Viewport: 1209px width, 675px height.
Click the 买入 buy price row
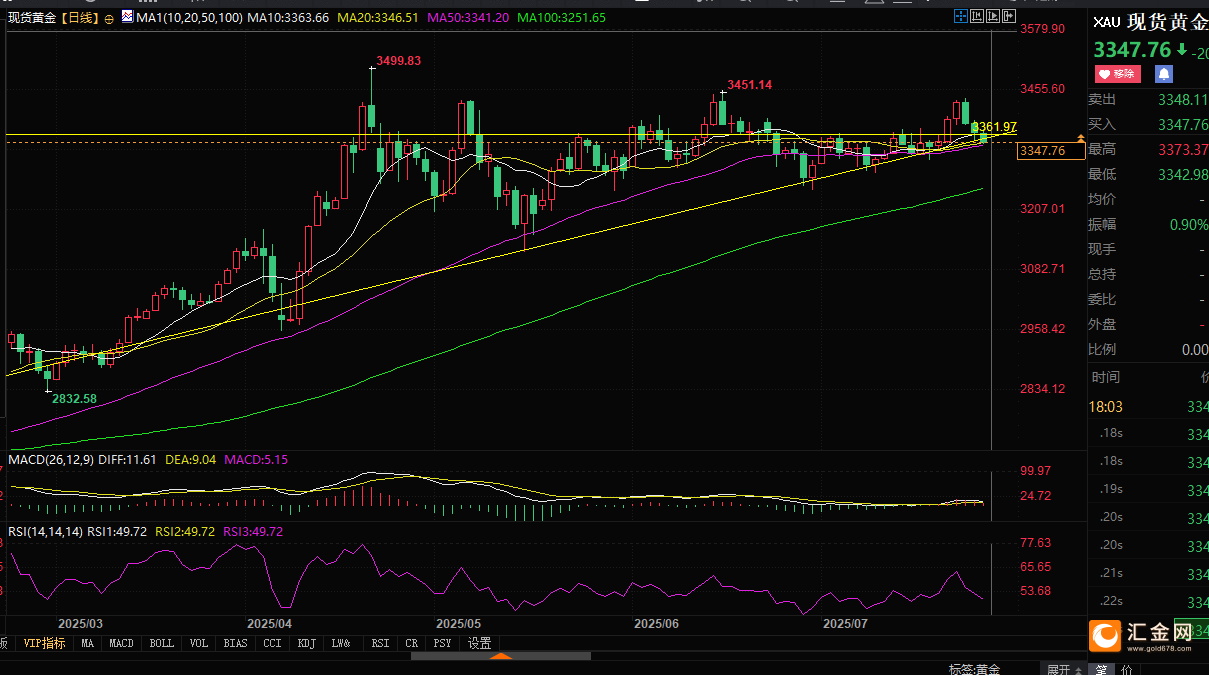tap(1148, 125)
